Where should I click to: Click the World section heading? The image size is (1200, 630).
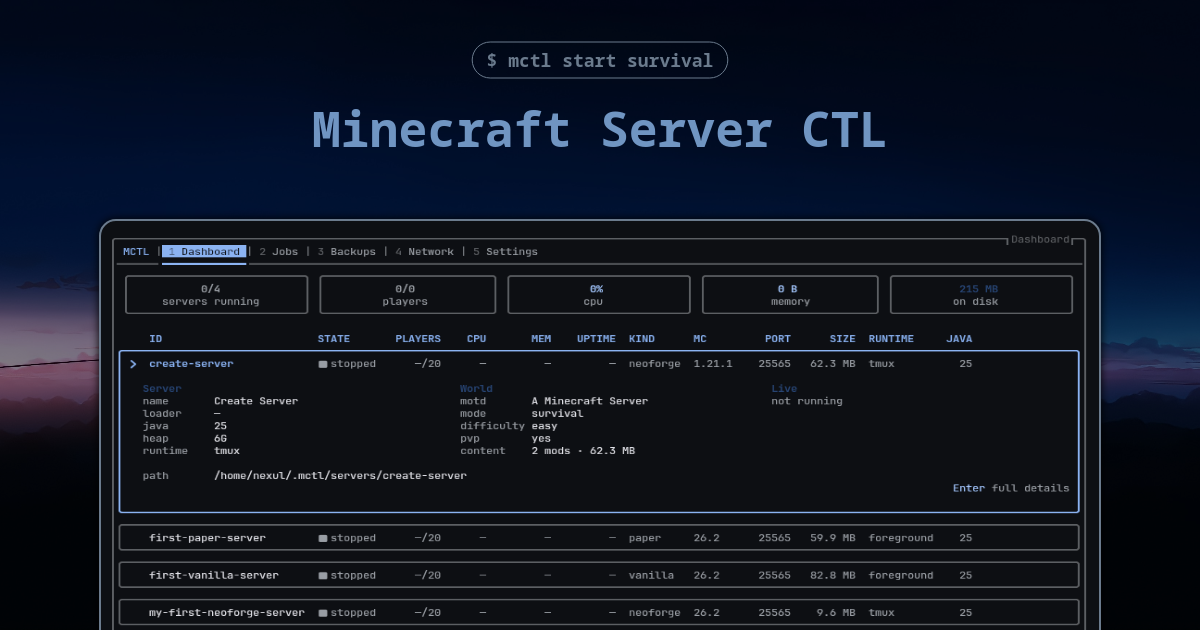476,389
